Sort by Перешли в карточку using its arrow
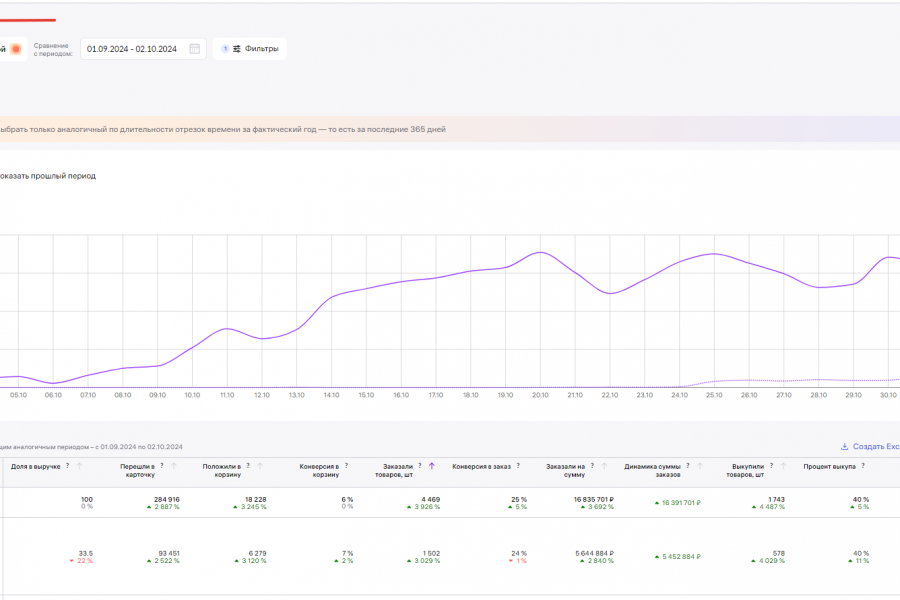The height and width of the screenshot is (600, 900). tap(174, 466)
